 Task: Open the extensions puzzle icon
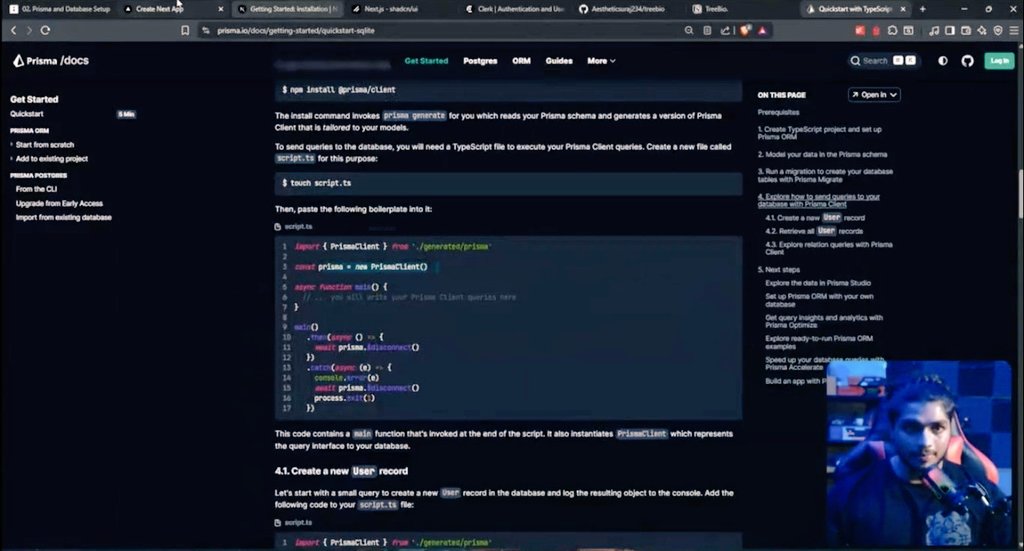892,31
